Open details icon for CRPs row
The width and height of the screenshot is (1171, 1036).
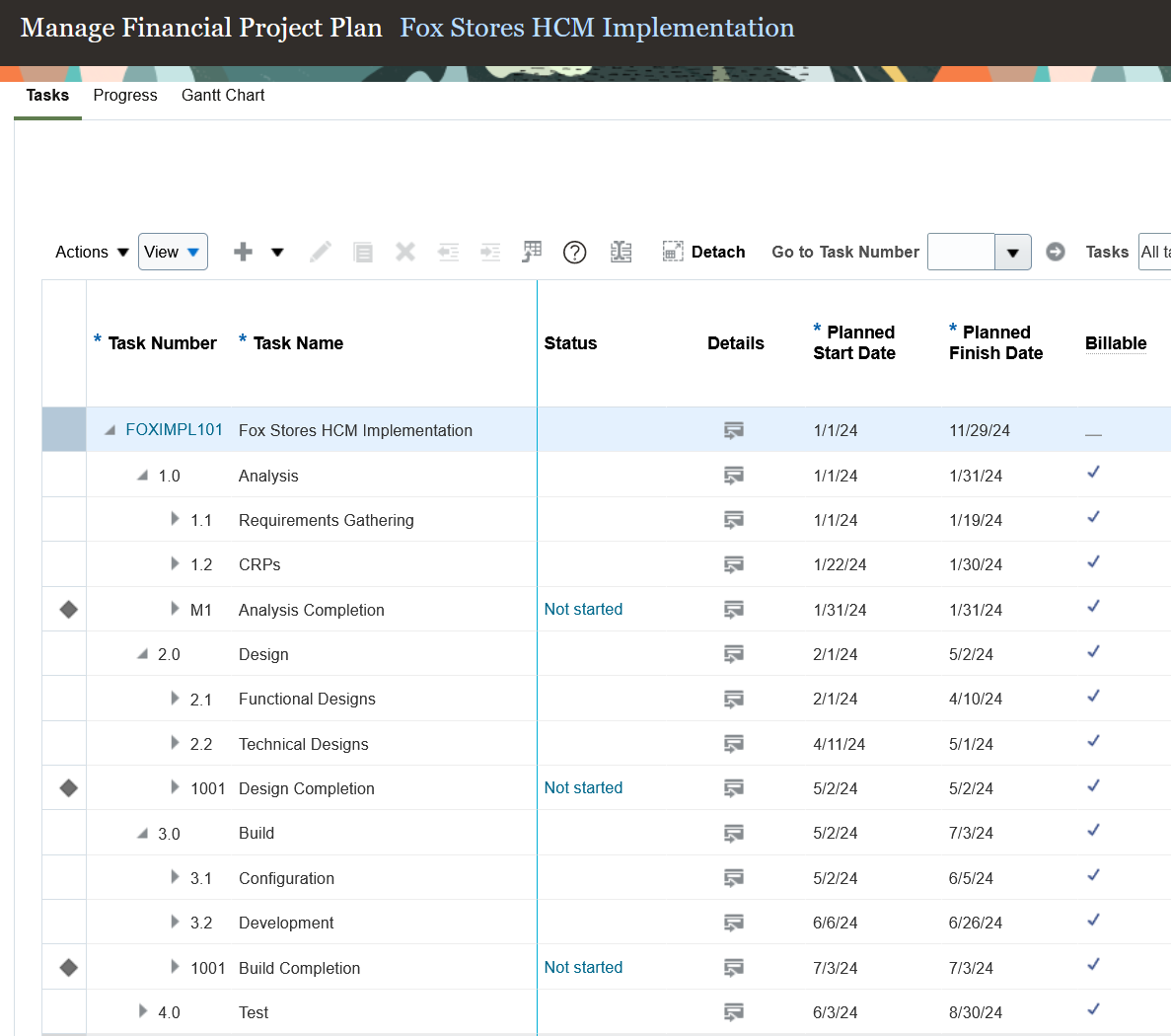click(733, 565)
